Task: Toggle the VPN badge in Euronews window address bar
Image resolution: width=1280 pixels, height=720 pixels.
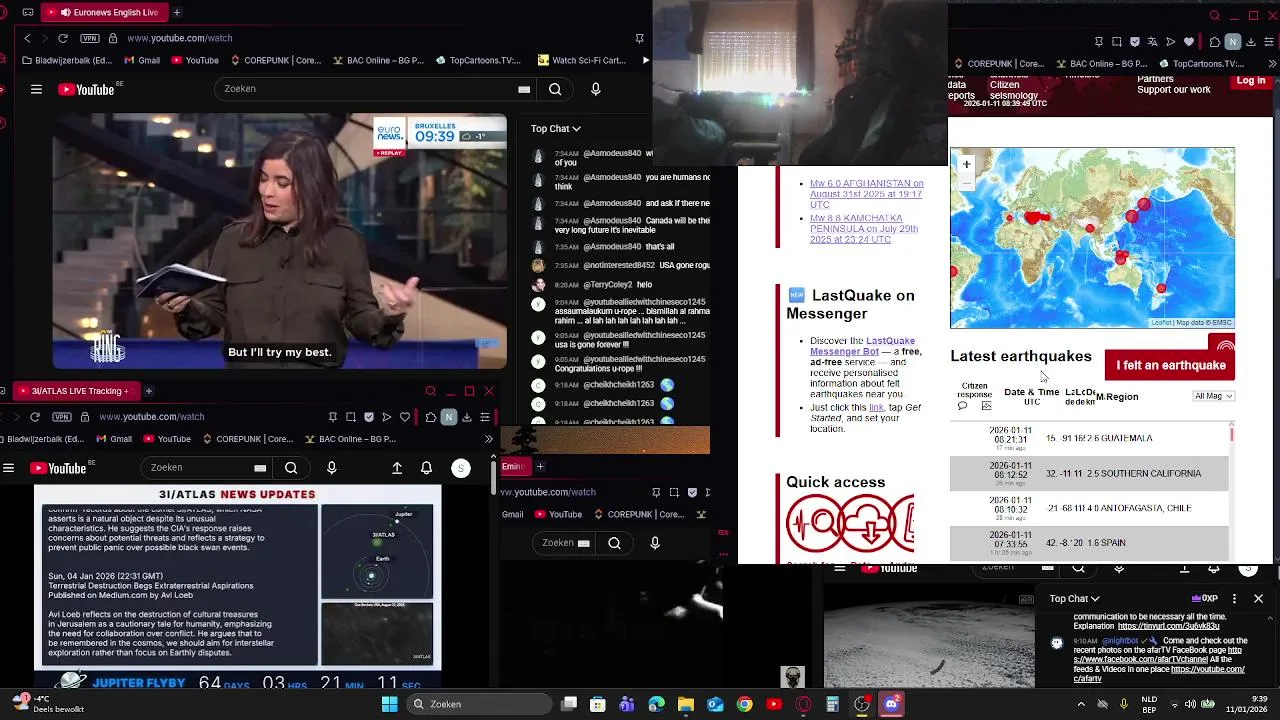Action: click(90, 38)
